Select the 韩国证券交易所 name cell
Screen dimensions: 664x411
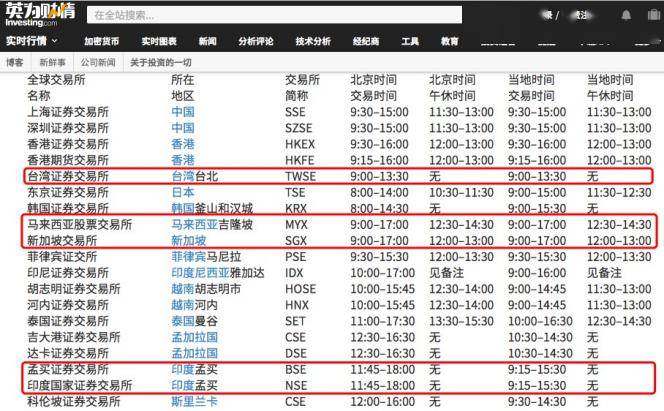pos(68,209)
